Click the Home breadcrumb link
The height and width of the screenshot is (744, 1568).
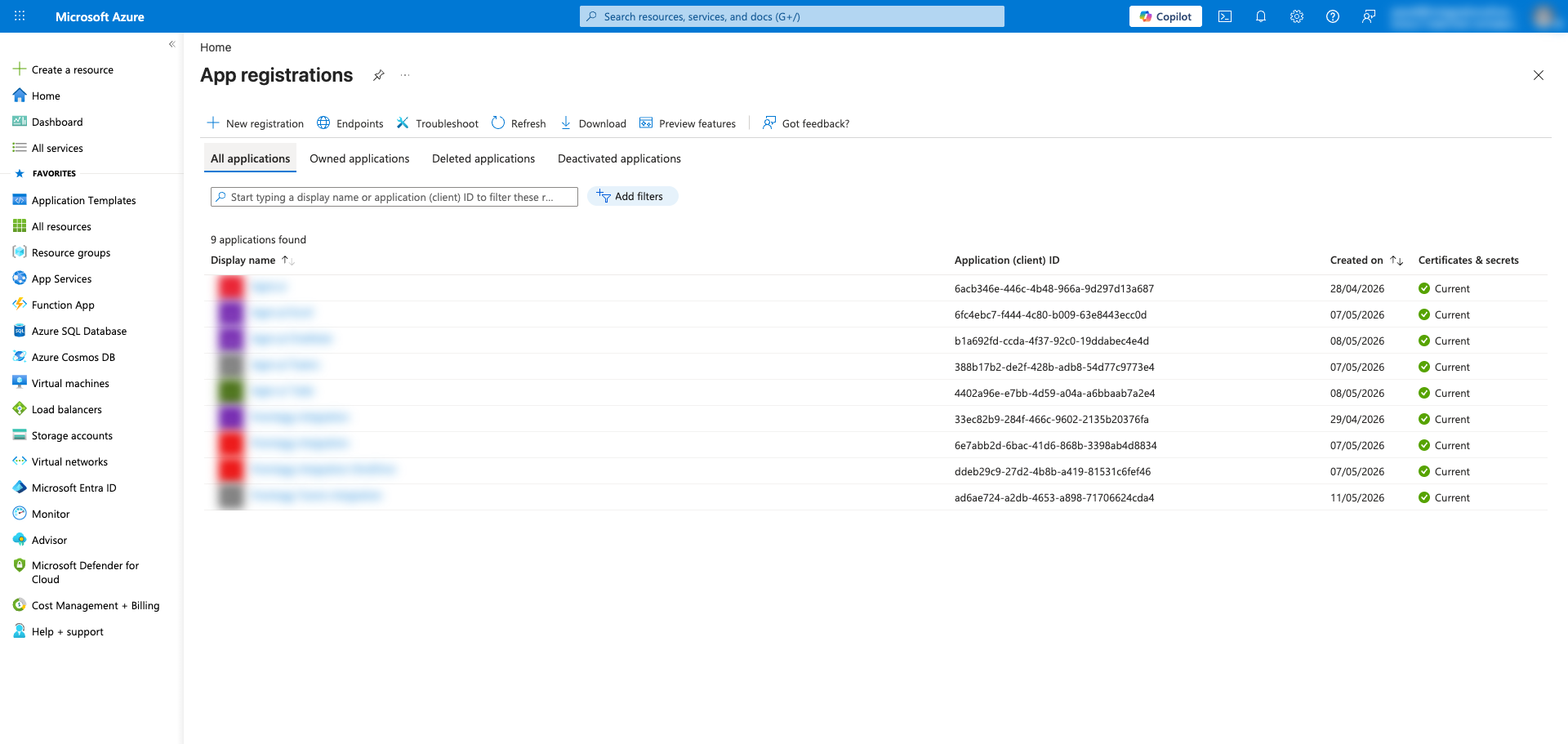click(x=216, y=47)
